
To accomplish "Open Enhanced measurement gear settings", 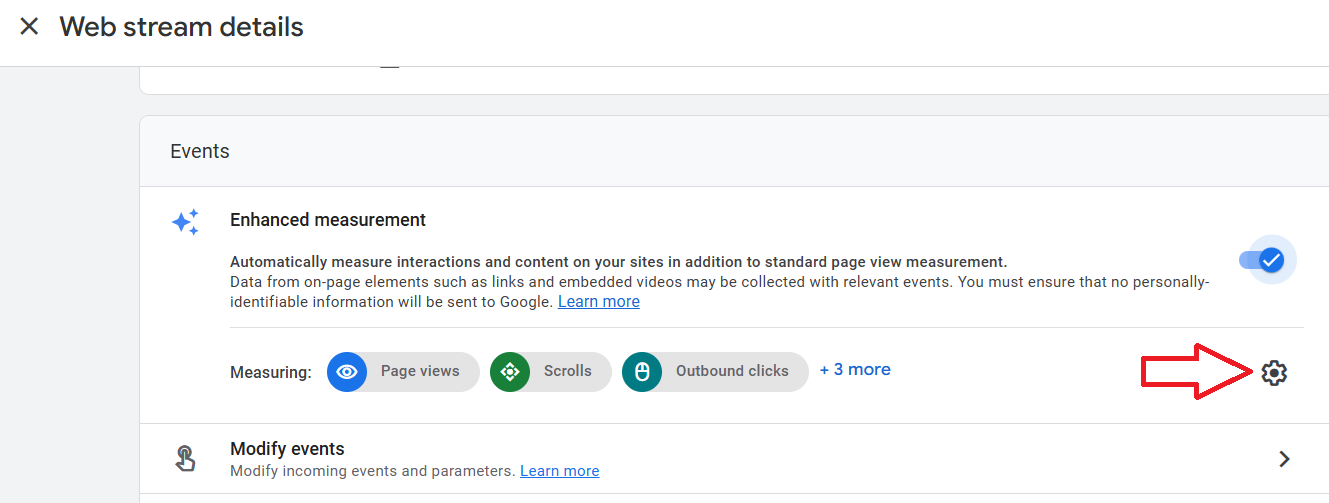I will coord(1273,373).
